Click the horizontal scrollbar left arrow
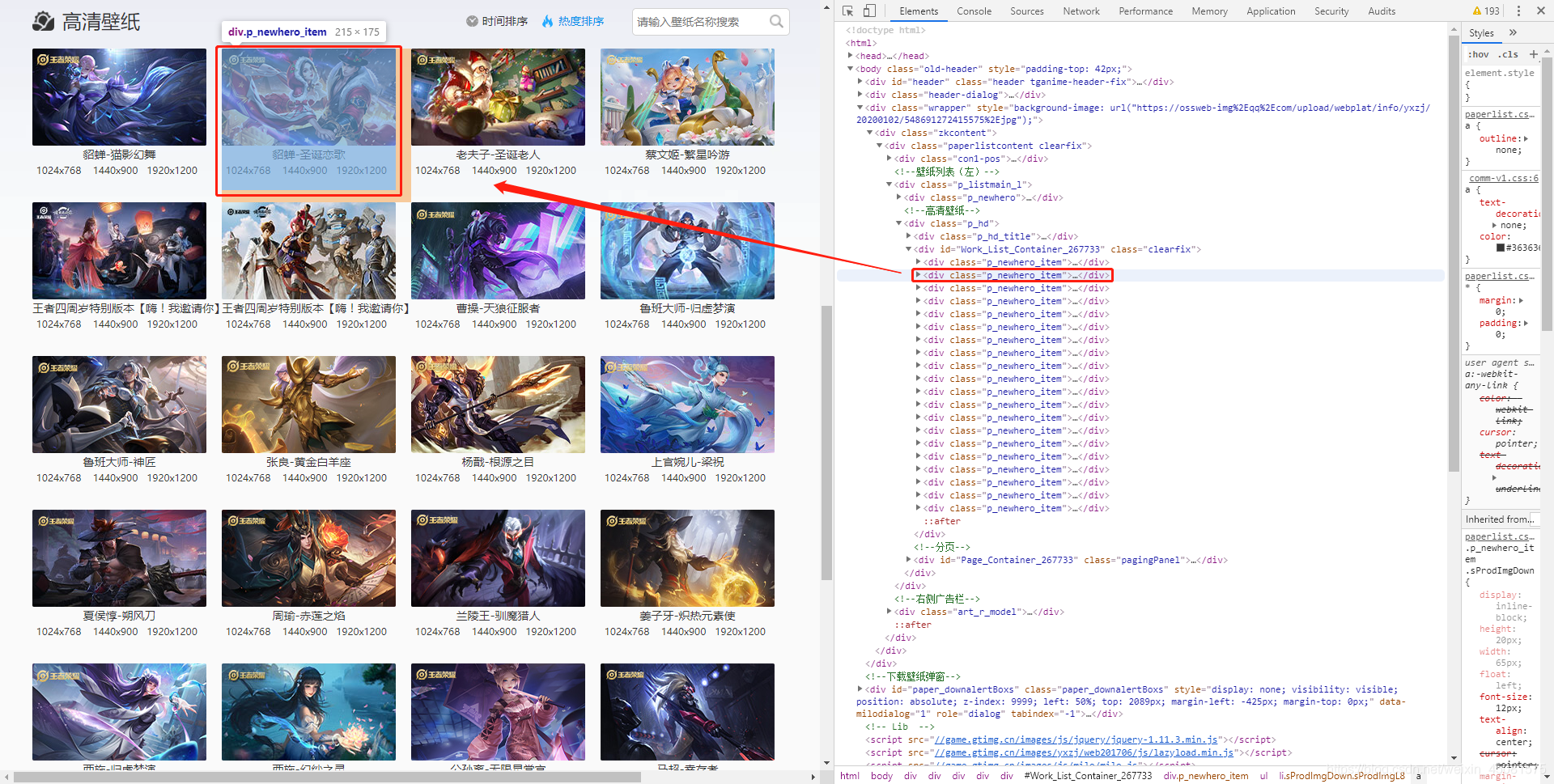1554x784 pixels. [x=6, y=778]
